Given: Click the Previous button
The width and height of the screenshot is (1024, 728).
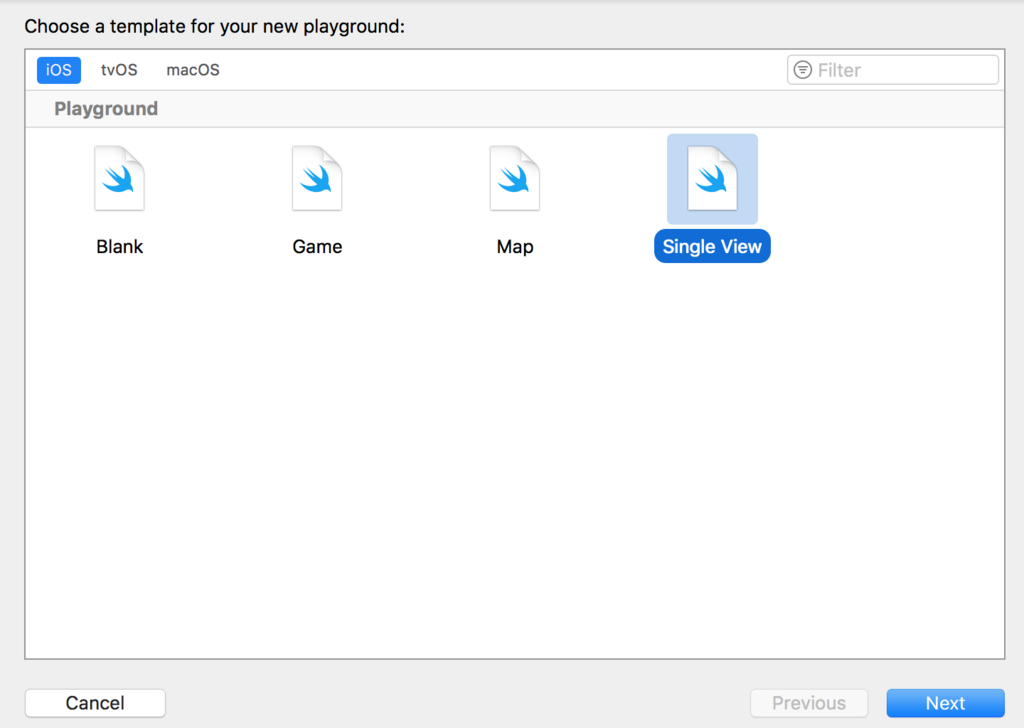Looking at the screenshot, I should click(809, 703).
